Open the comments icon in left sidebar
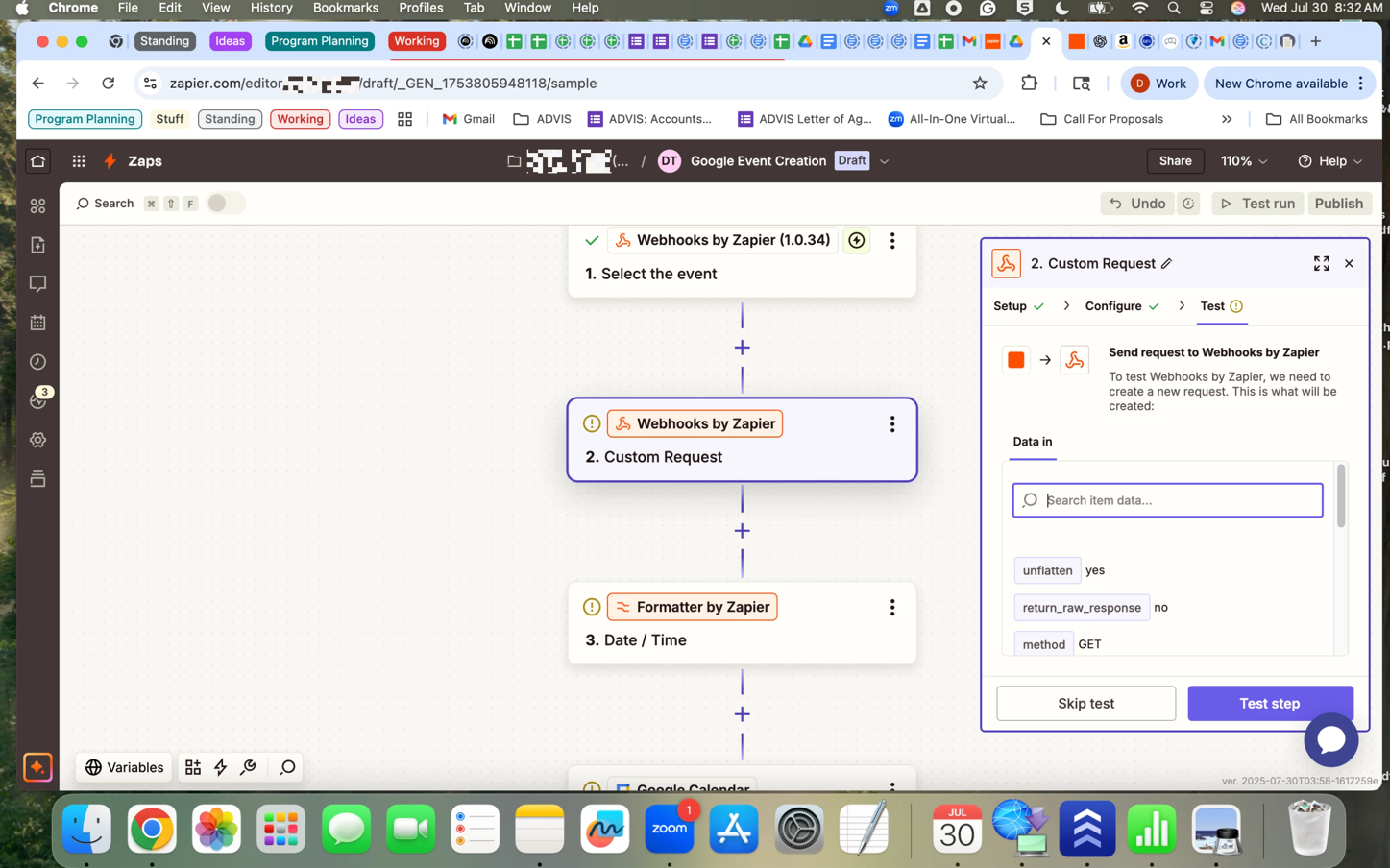 [37, 284]
